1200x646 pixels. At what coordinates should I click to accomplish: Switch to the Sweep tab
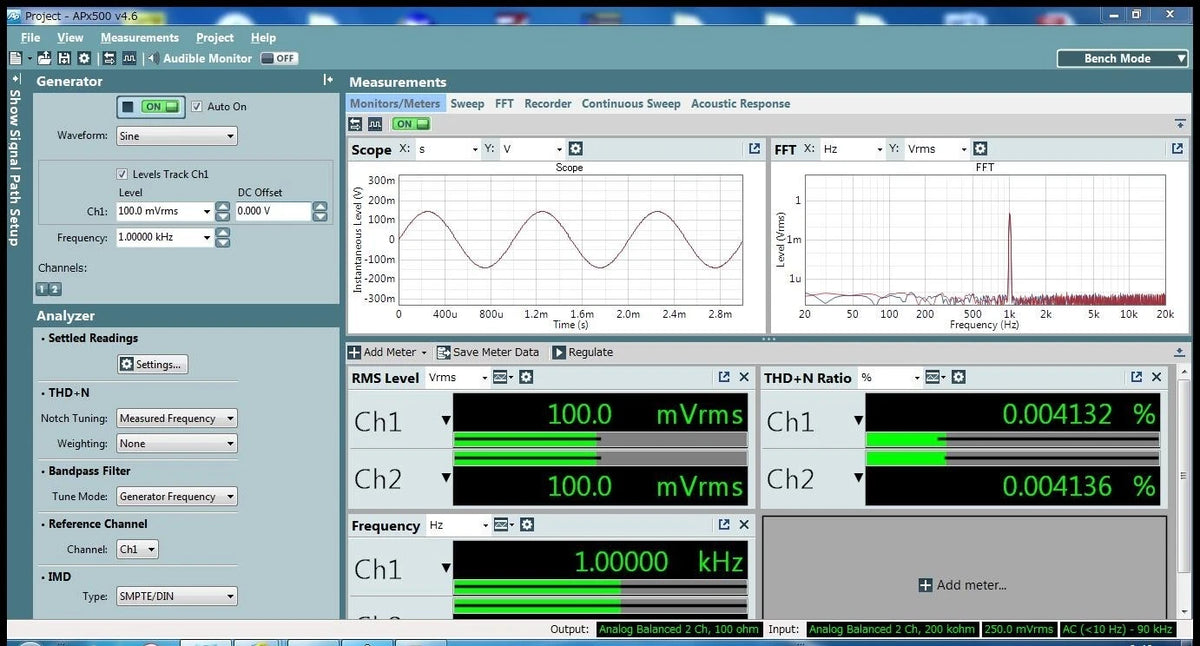[468, 103]
